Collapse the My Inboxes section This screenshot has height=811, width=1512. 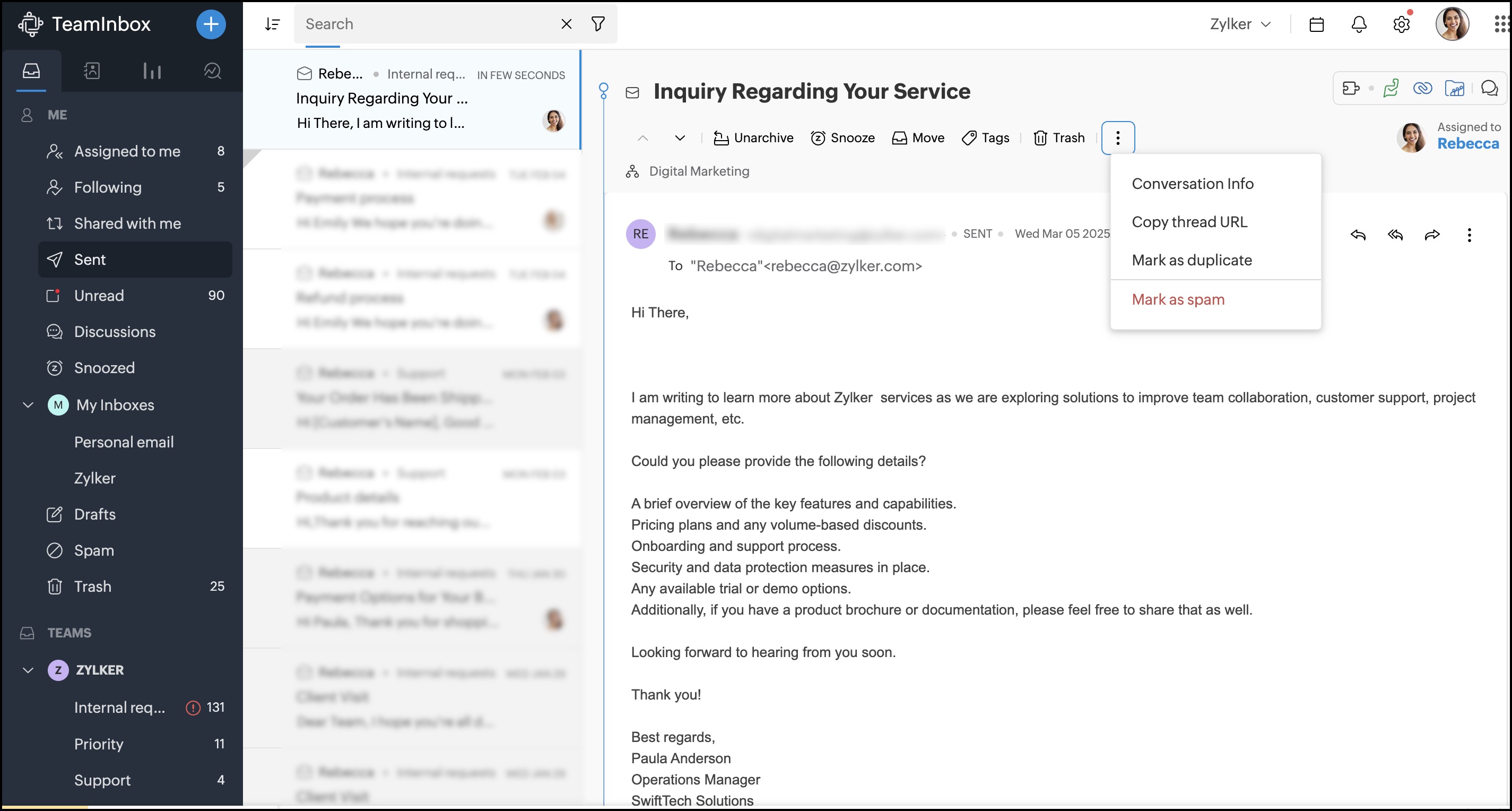pos(28,404)
